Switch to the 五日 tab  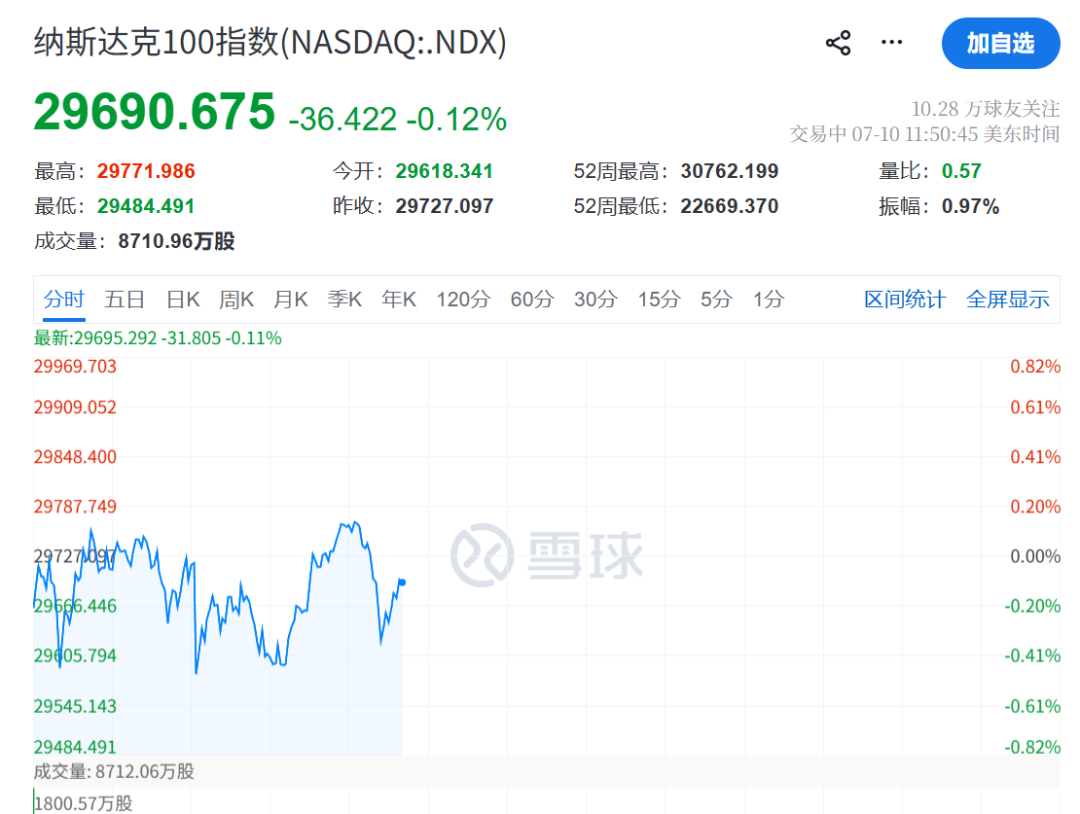(x=125, y=300)
